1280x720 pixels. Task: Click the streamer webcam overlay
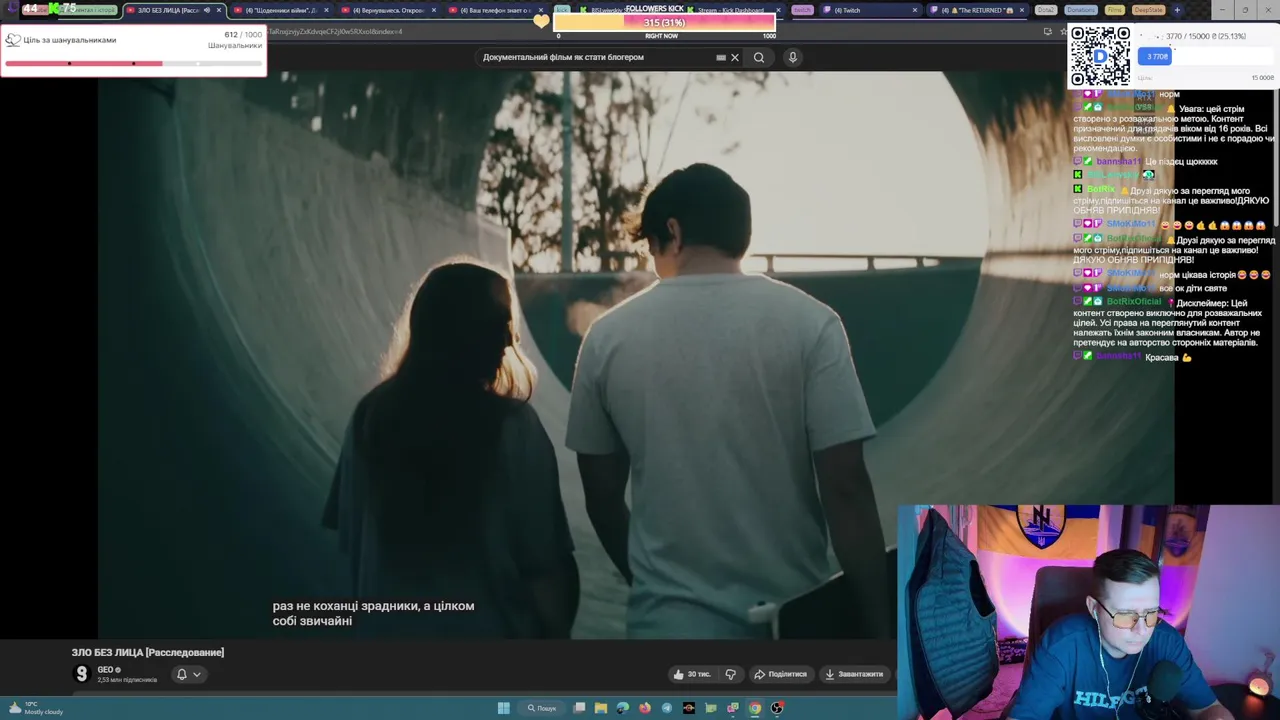[x=1087, y=612]
